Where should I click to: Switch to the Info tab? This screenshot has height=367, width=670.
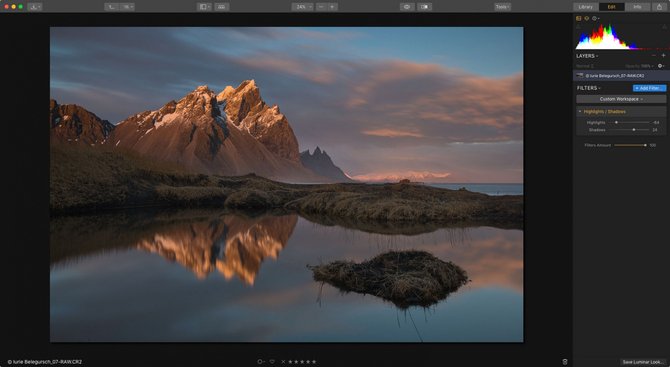tap(637, 7)
